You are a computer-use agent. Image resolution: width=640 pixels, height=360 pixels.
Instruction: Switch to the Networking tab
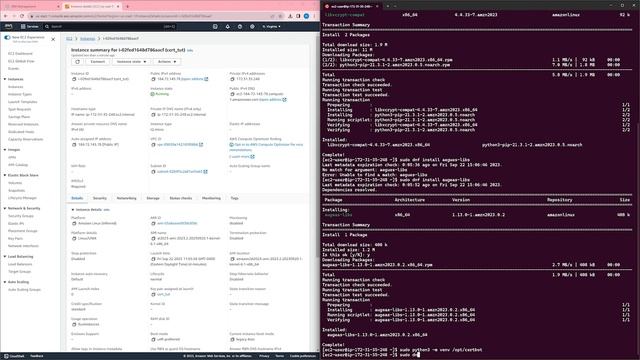(127, 198)
